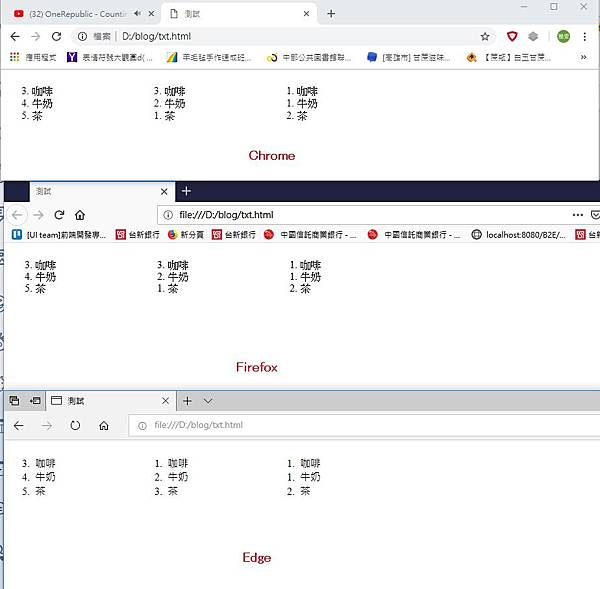Click Edge's back arrow button
Viewport: 600px width, 589px height.
point(18,425)
